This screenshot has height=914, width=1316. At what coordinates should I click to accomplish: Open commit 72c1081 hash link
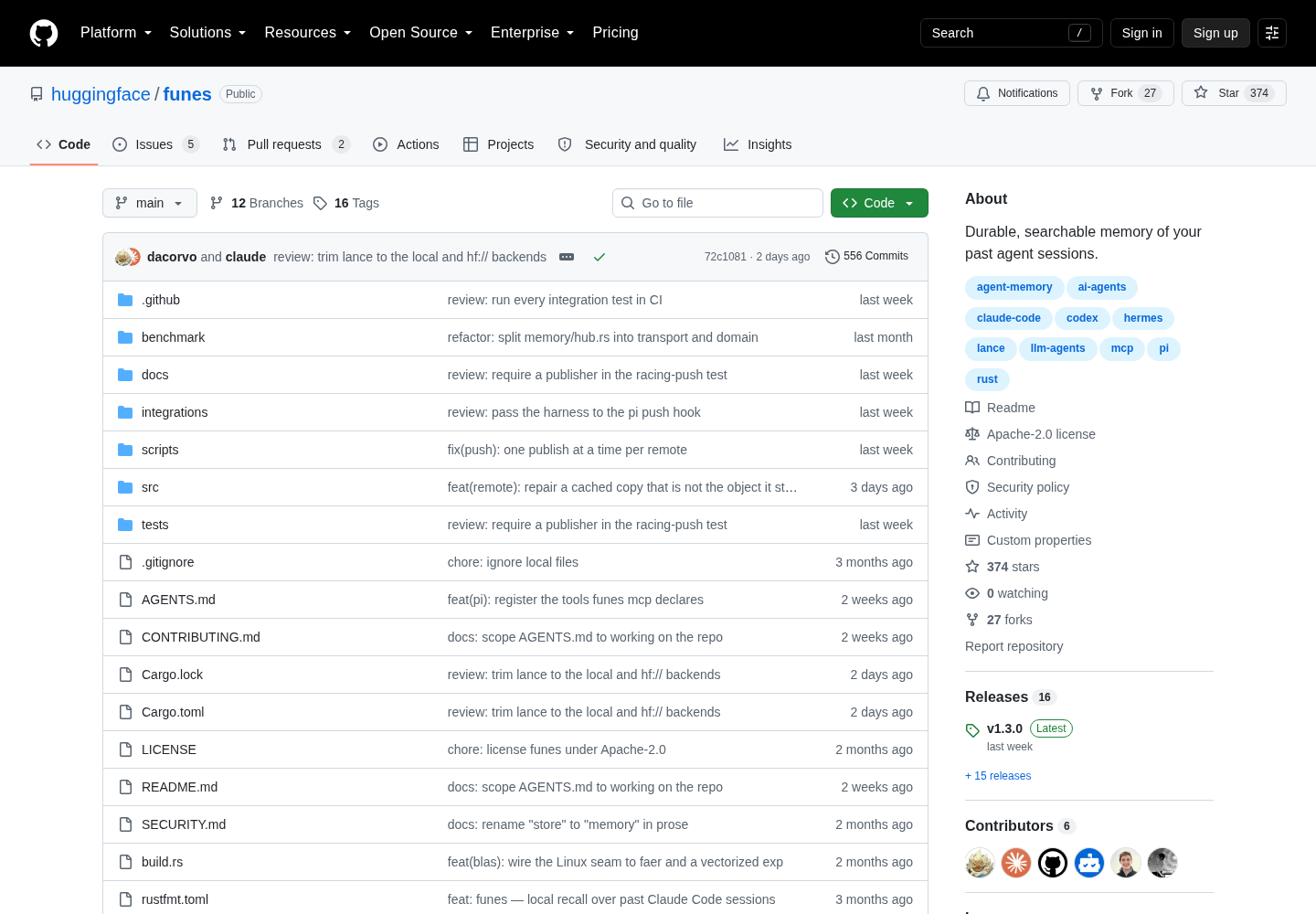[726, 257]
